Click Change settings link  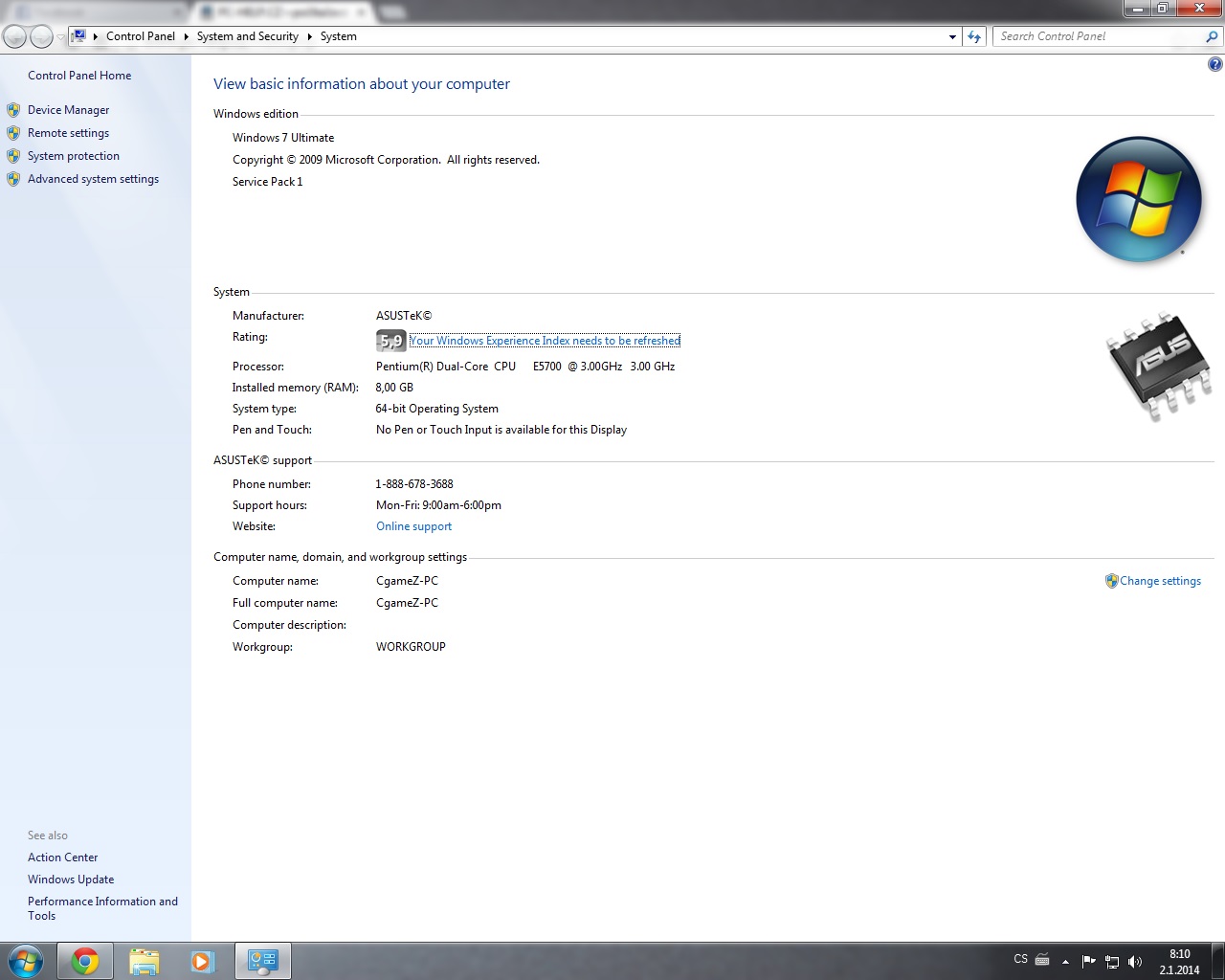pyautogui.click(x=1160, y=581)
